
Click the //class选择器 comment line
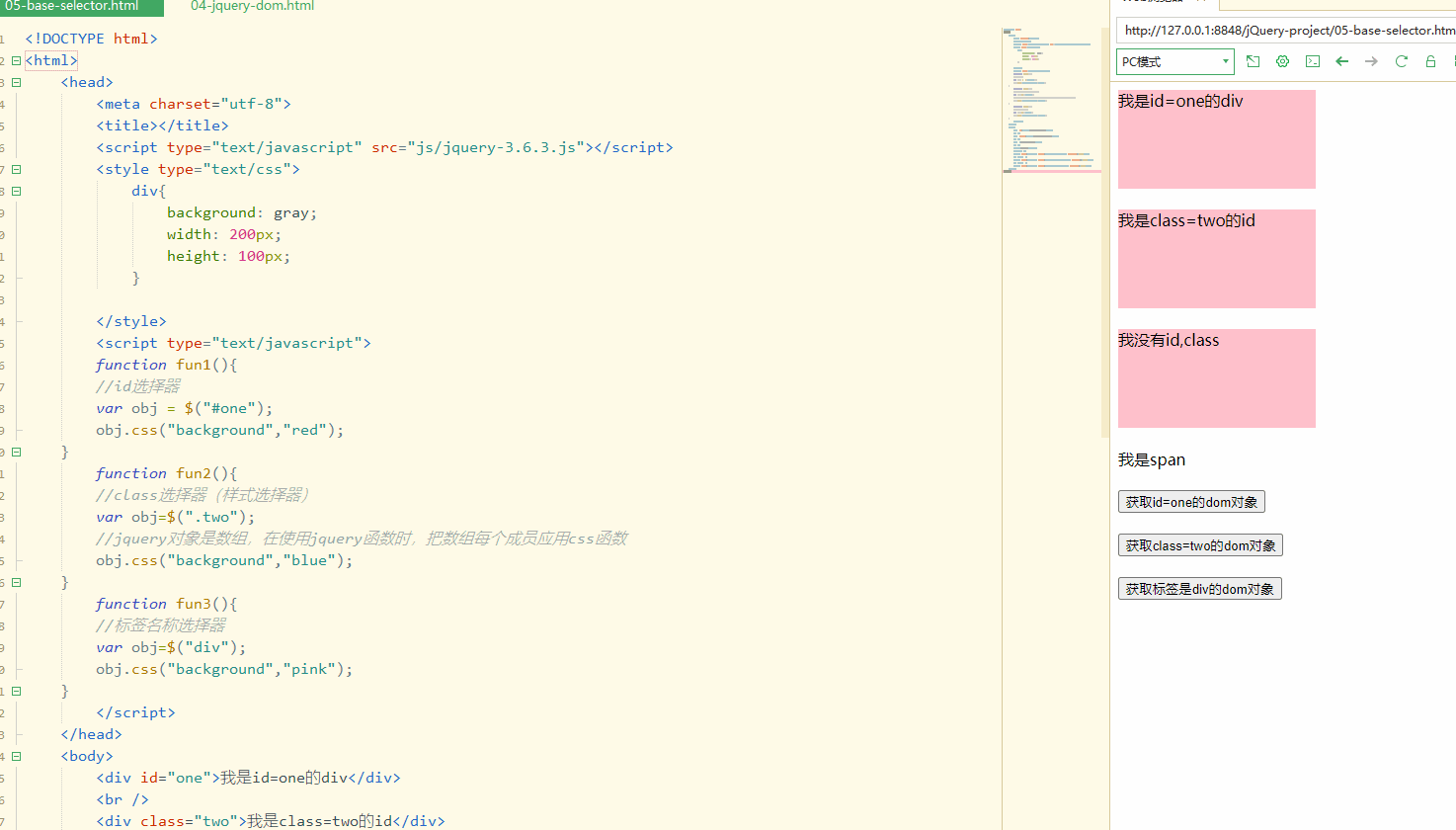[203, 495]
